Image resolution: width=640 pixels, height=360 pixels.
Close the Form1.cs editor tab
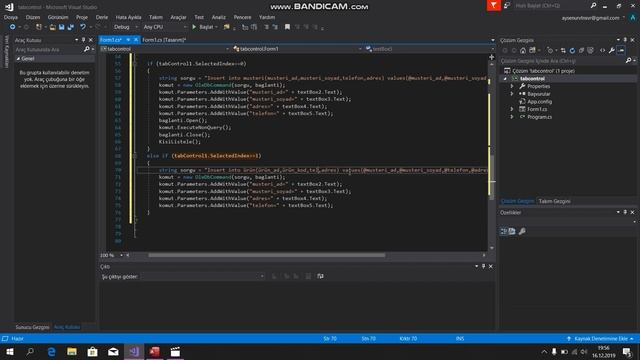coord(136,40)
